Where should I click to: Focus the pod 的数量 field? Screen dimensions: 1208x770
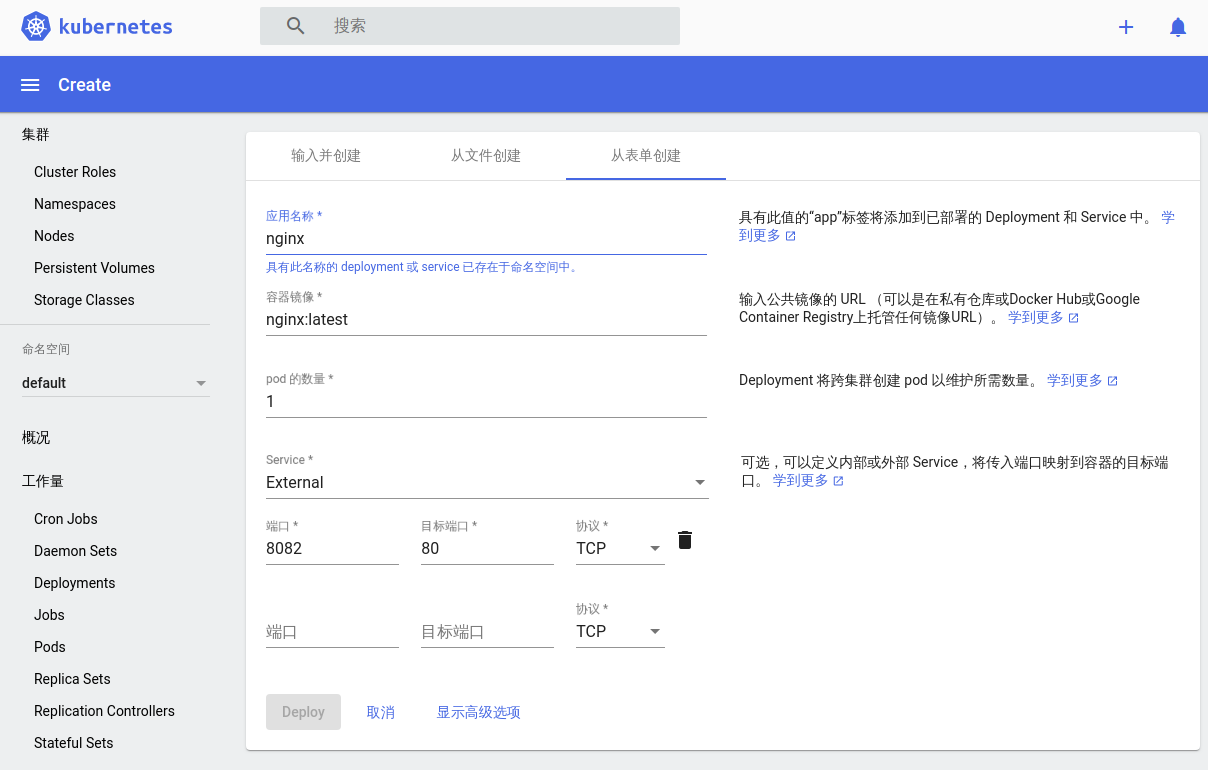pyautogui.click(x=486, y=402)
